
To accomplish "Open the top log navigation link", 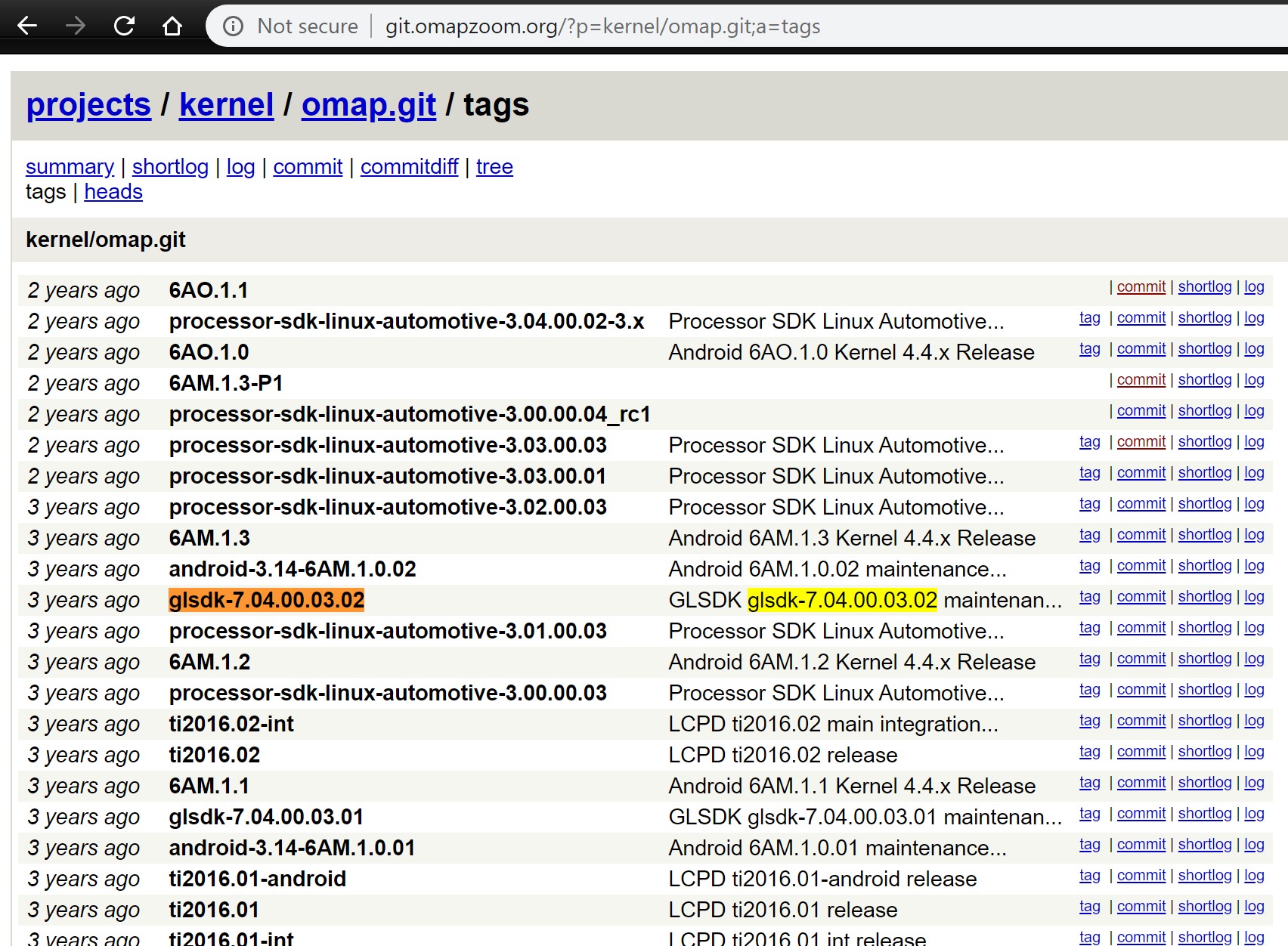I will (240, 166).
